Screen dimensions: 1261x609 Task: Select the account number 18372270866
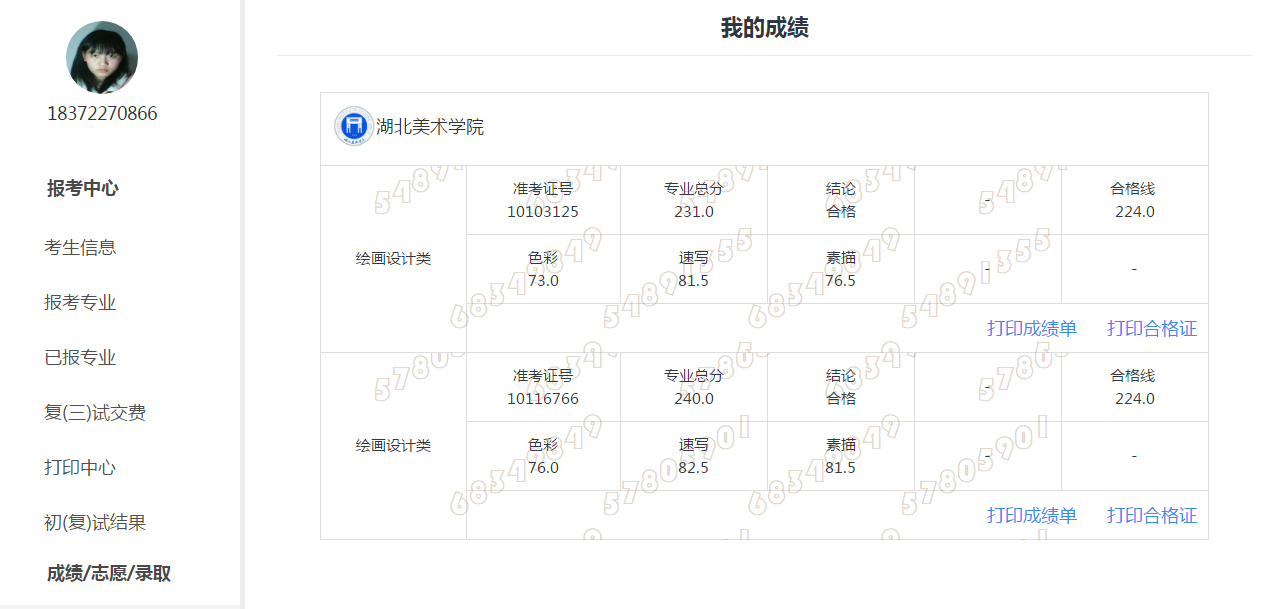pyautogui.click(x=102, y=113)
